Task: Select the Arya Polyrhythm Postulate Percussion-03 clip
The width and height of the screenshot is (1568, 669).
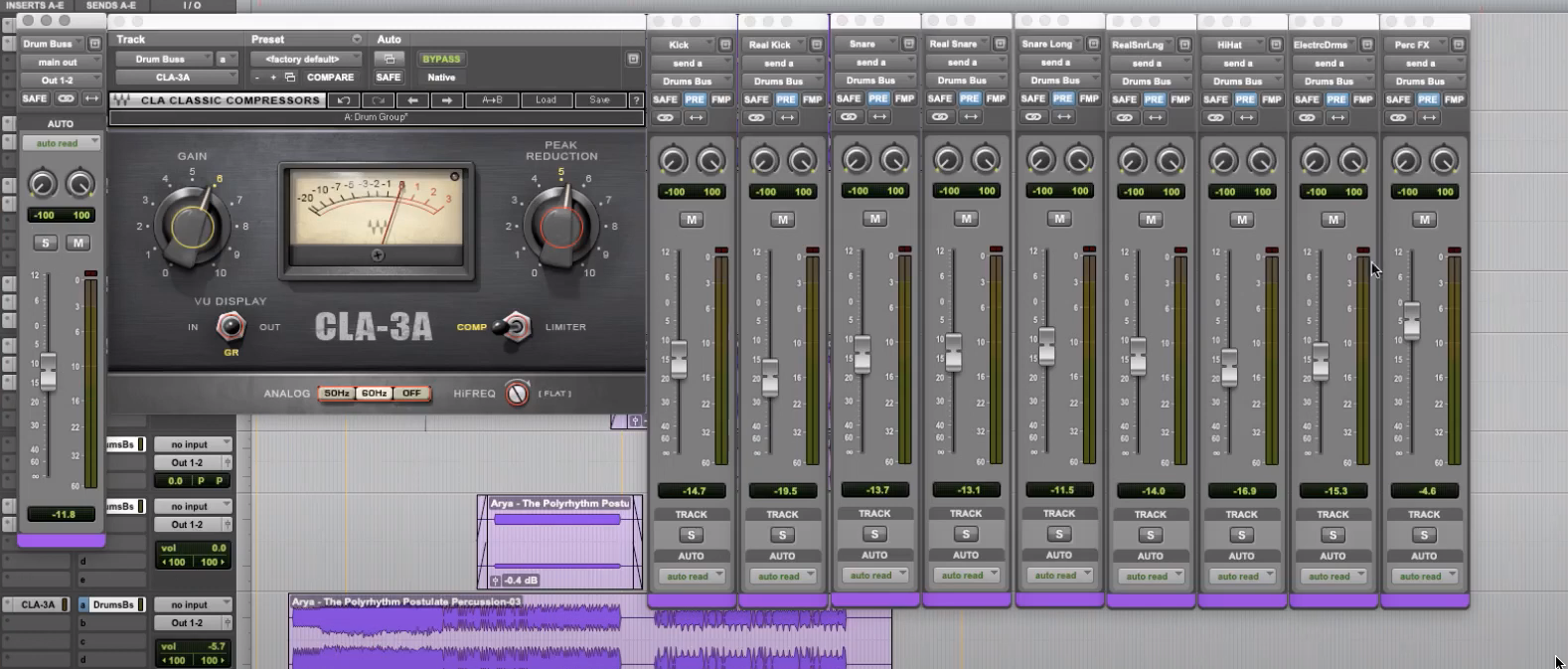Action: 590,632
